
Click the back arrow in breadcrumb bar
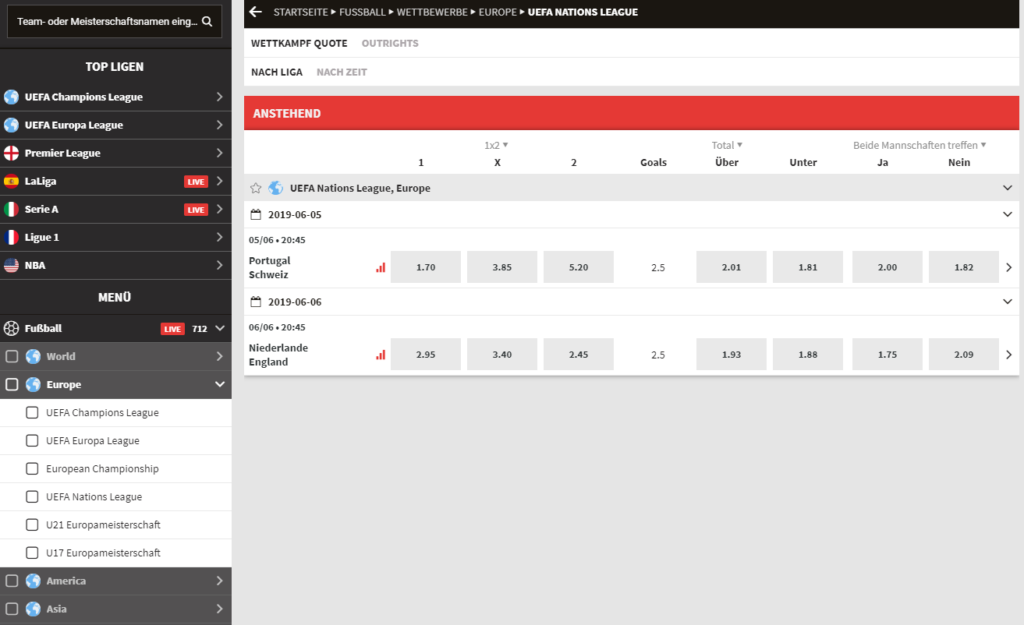255,12
